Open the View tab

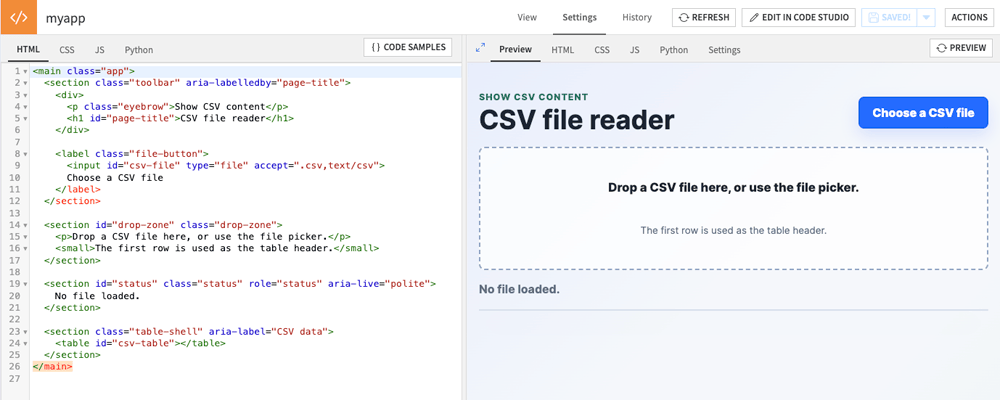[527, 17]
